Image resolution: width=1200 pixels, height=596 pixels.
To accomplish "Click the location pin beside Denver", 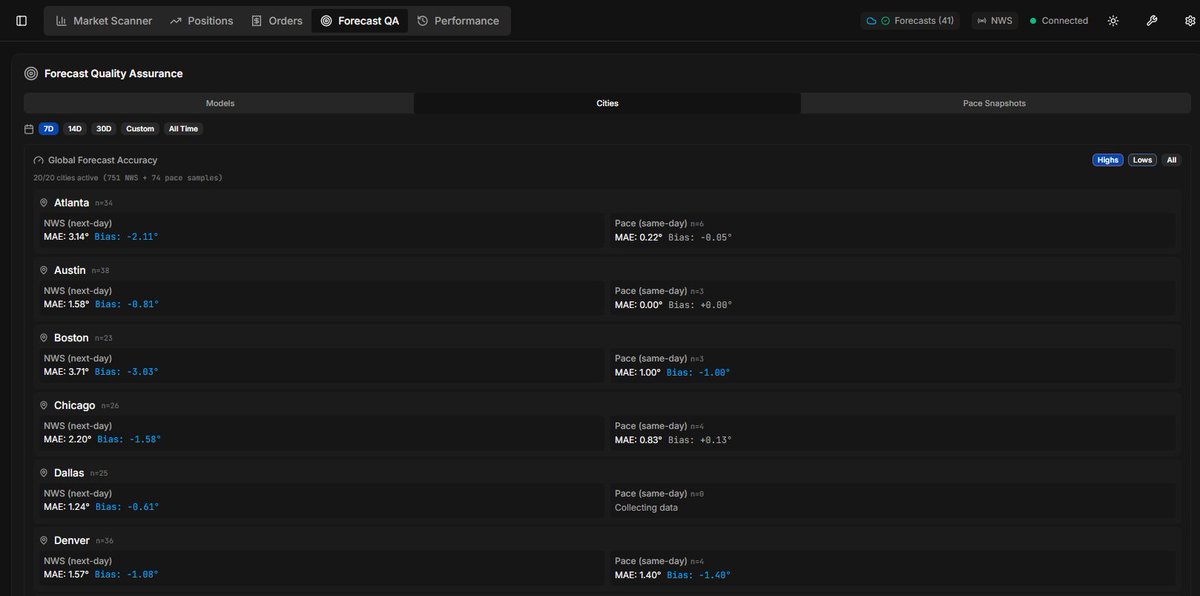I will pyautogui.click(x=44, y=541).
